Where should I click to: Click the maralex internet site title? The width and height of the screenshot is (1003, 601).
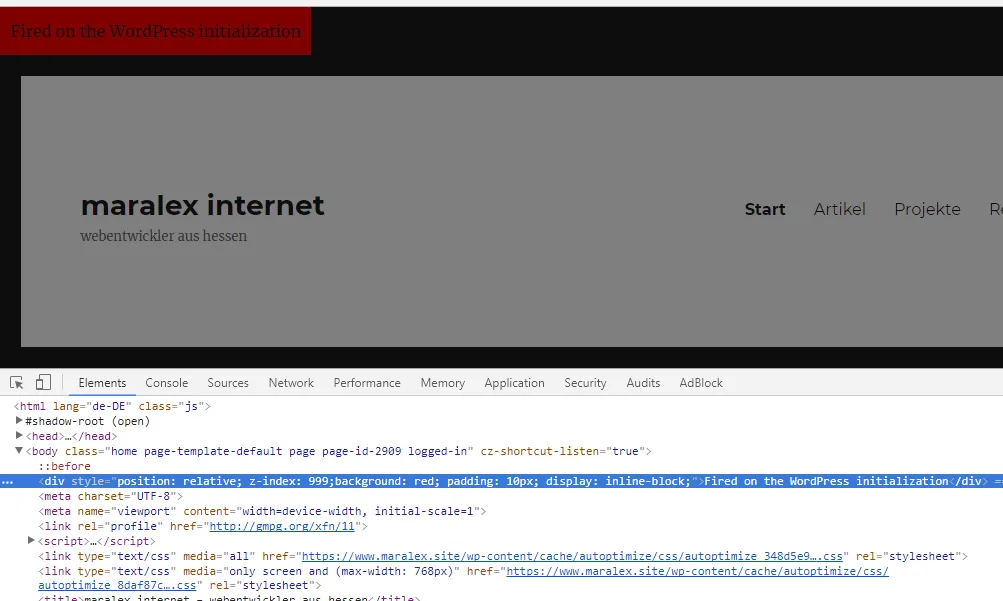point(202,205)
